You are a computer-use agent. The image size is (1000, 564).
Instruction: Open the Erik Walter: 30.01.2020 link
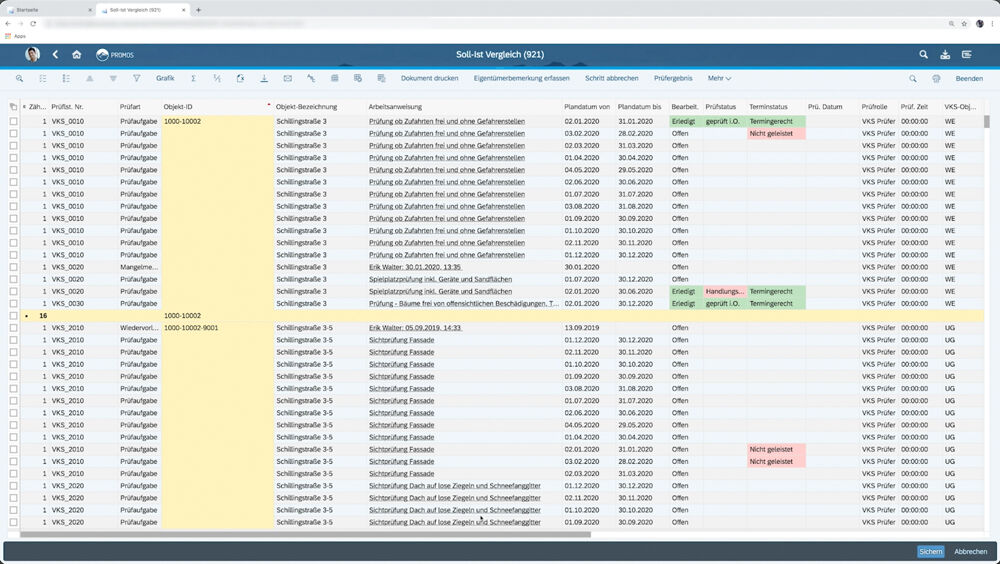414,267
